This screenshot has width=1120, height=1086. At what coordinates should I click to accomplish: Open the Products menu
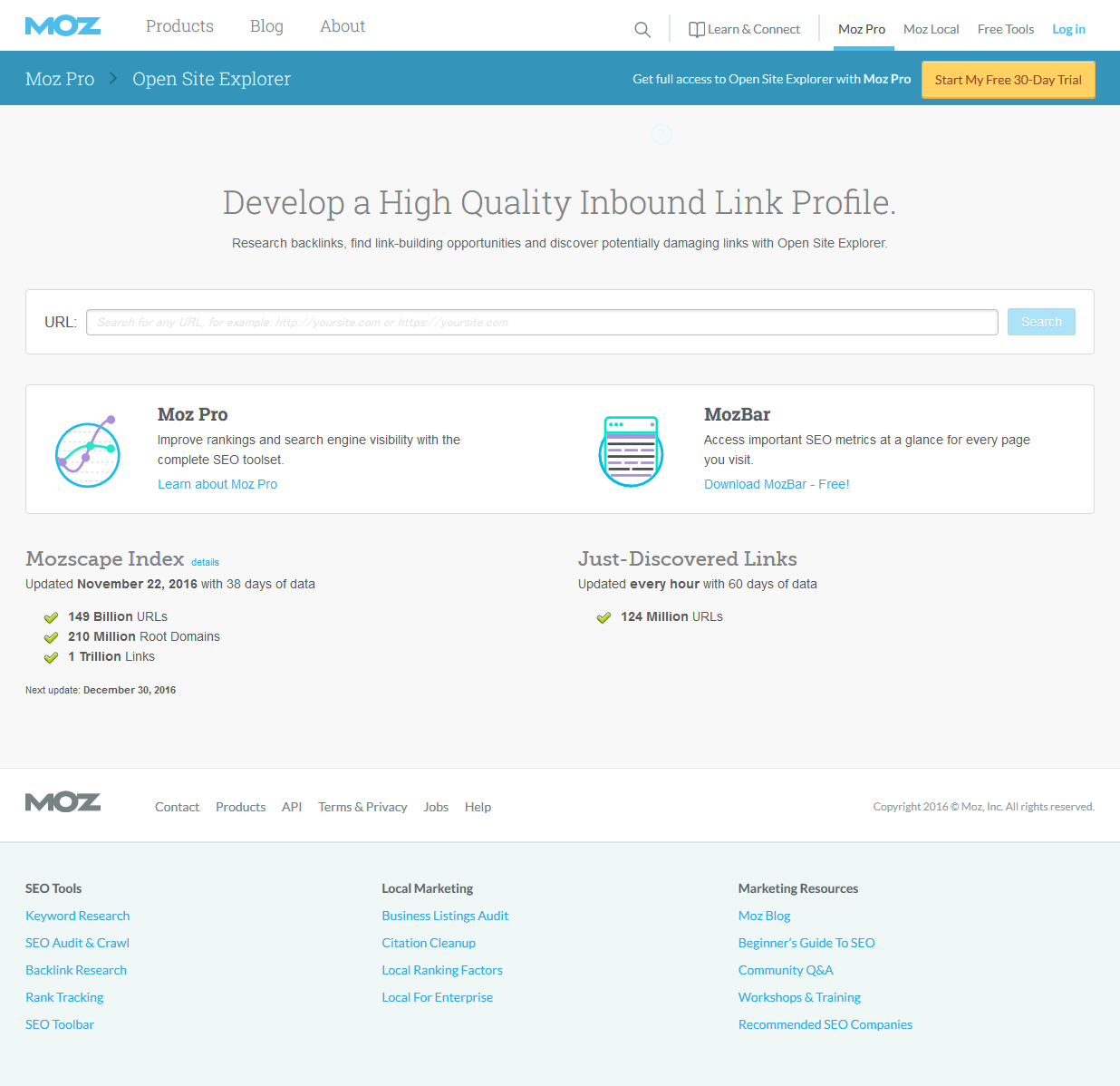[179, 26]
